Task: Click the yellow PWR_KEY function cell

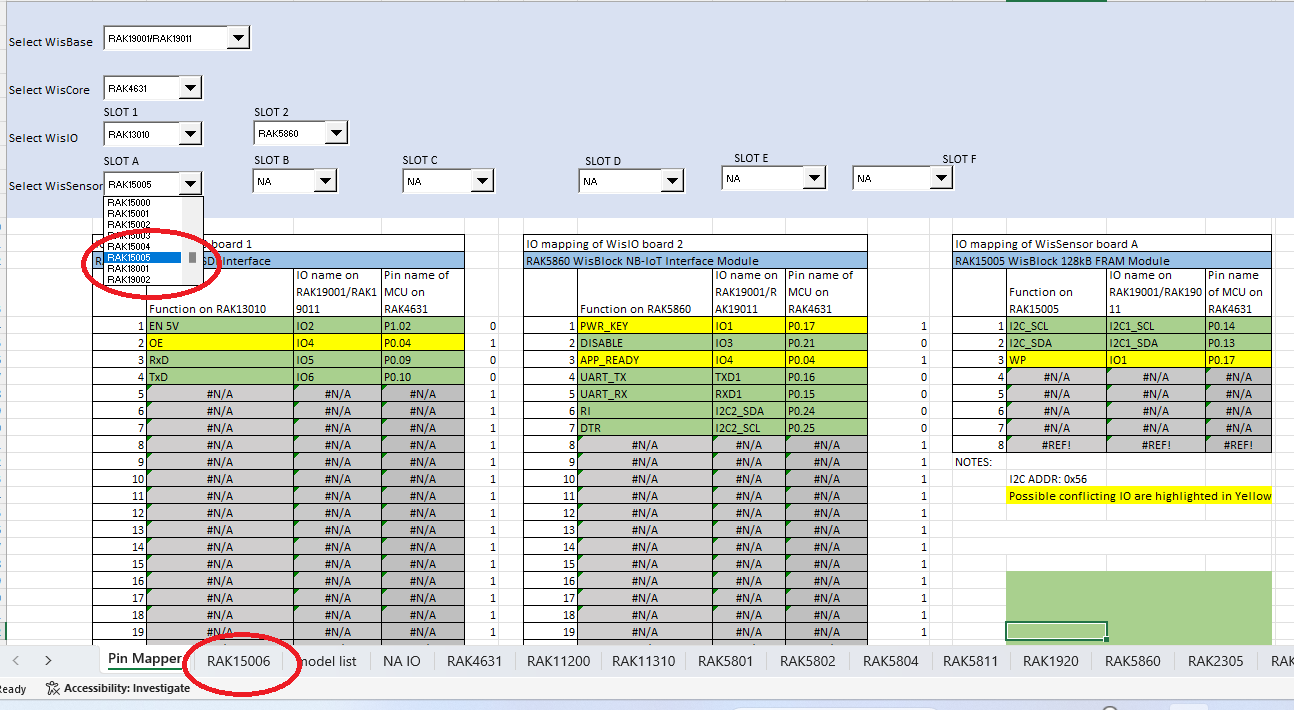Action: tap(644, 326)
